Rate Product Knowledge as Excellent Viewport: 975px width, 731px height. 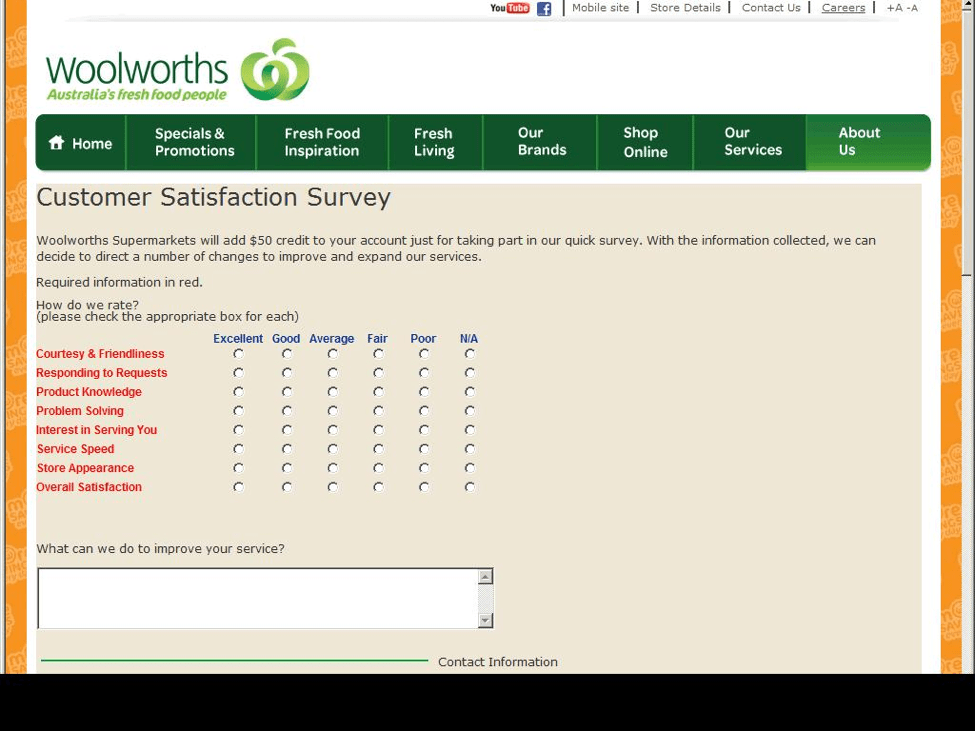pos(238,392)
